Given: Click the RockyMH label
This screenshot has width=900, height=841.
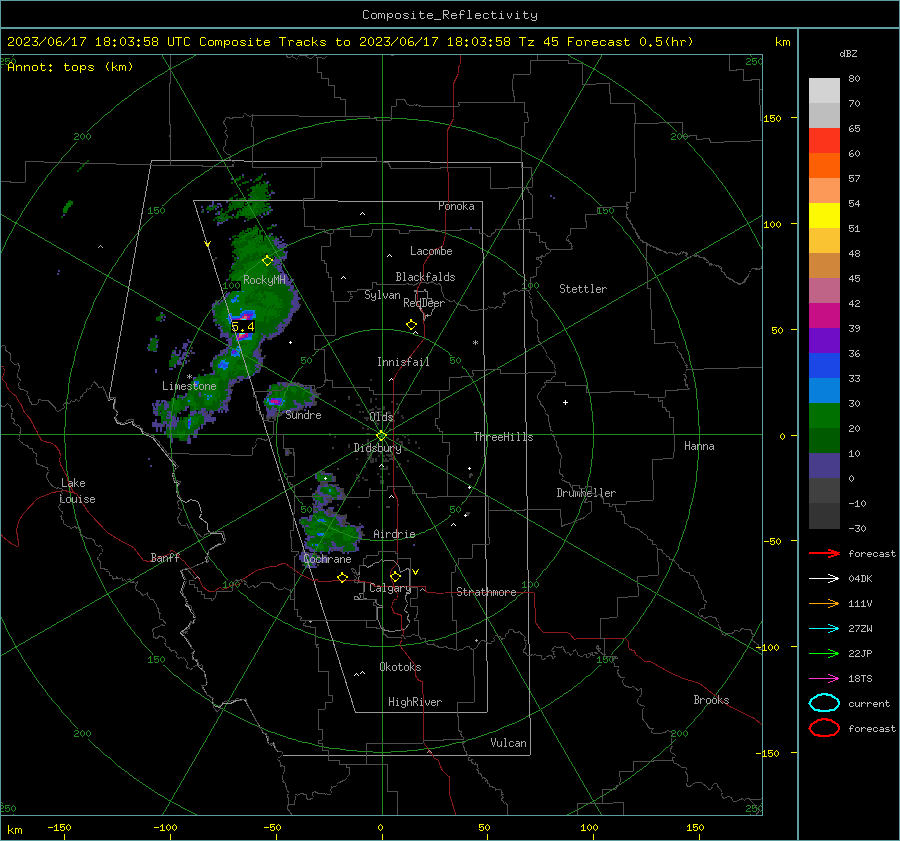Looking at the screenshot, I should (x=264, y=280).
